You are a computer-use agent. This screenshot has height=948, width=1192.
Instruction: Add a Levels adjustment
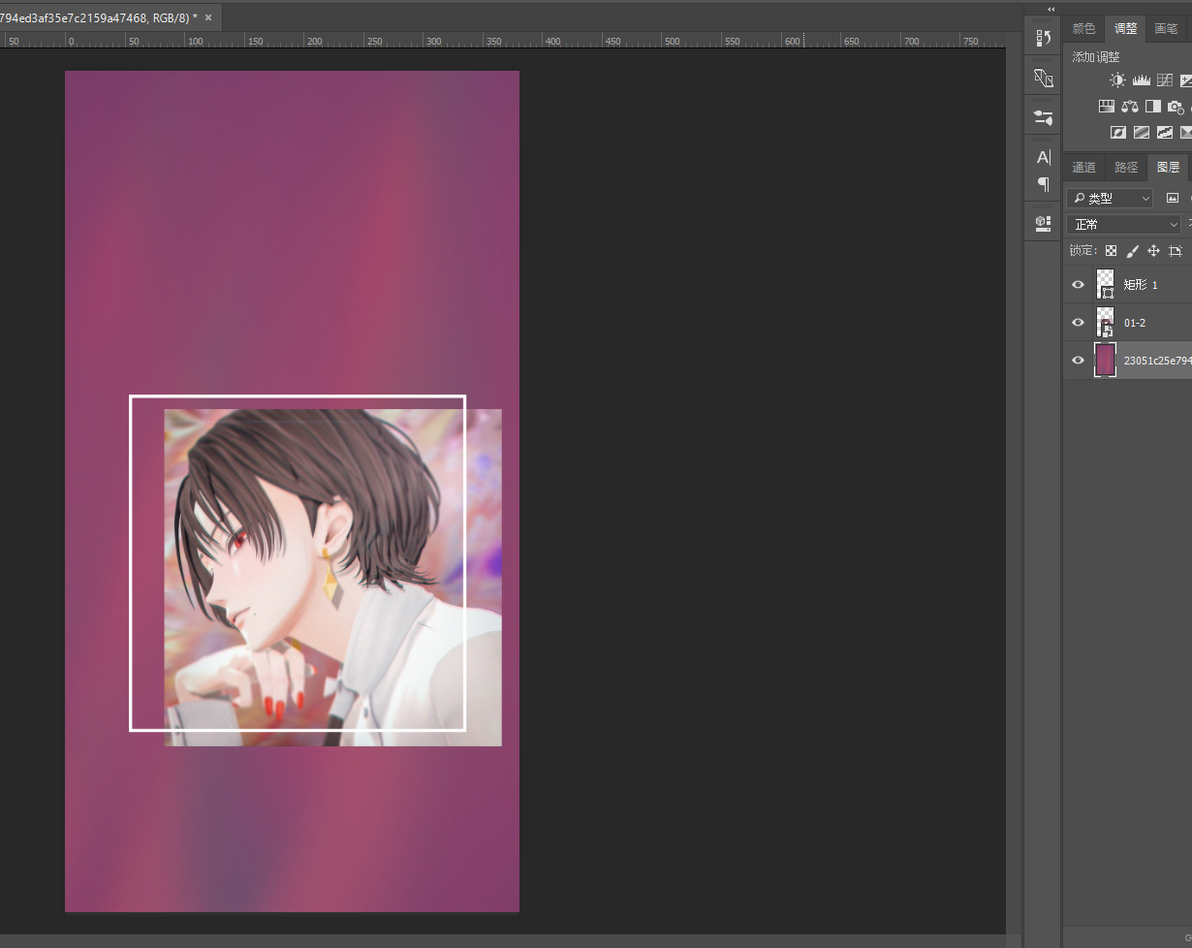(1141, 80)
